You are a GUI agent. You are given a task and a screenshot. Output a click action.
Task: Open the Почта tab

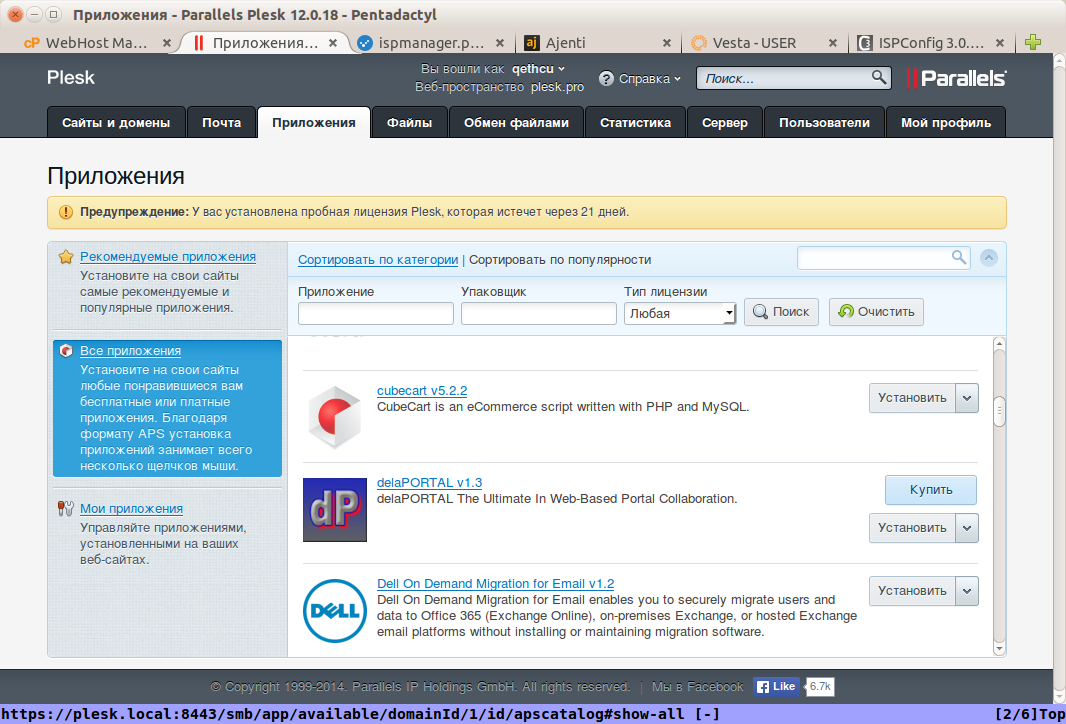tap(222, 122)
